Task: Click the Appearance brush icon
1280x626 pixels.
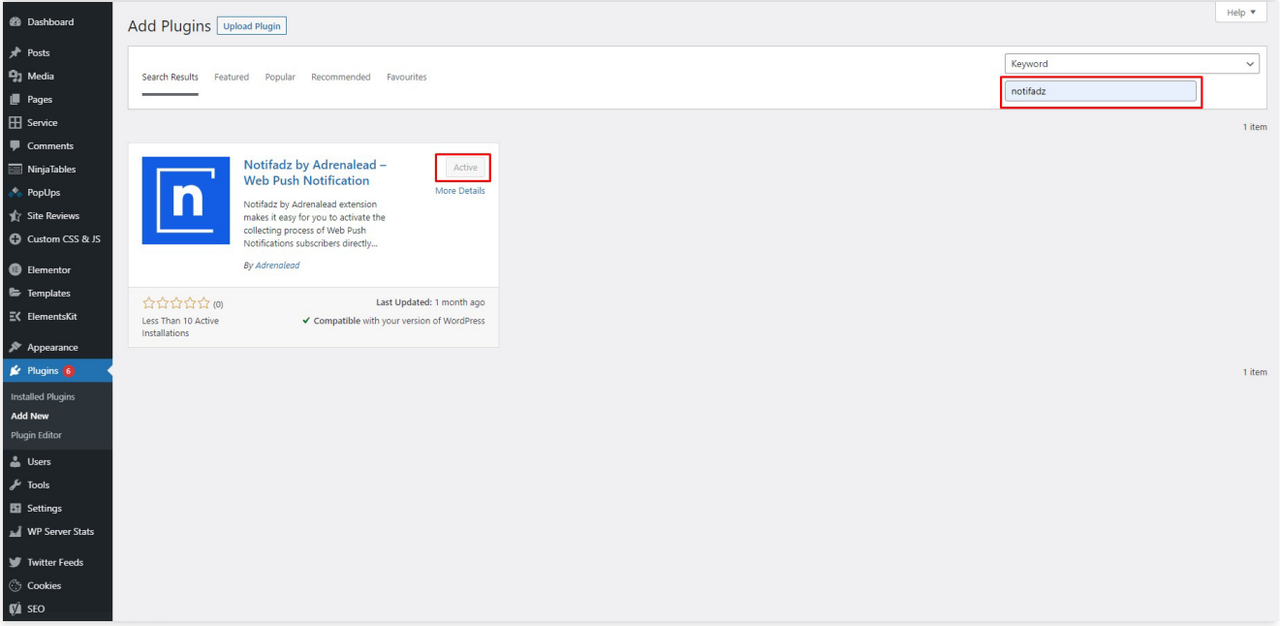Action: (15, 347)
